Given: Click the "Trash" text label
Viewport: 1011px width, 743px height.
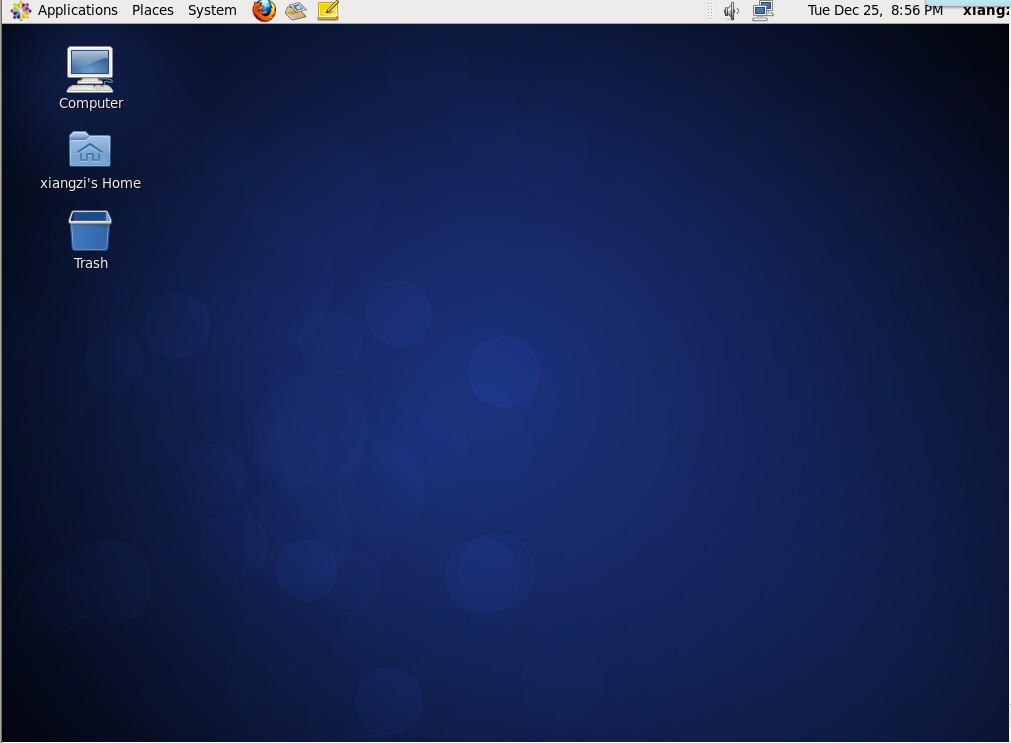Looking at the screenshot, I should pyautogui.click(x=90, y=263).
